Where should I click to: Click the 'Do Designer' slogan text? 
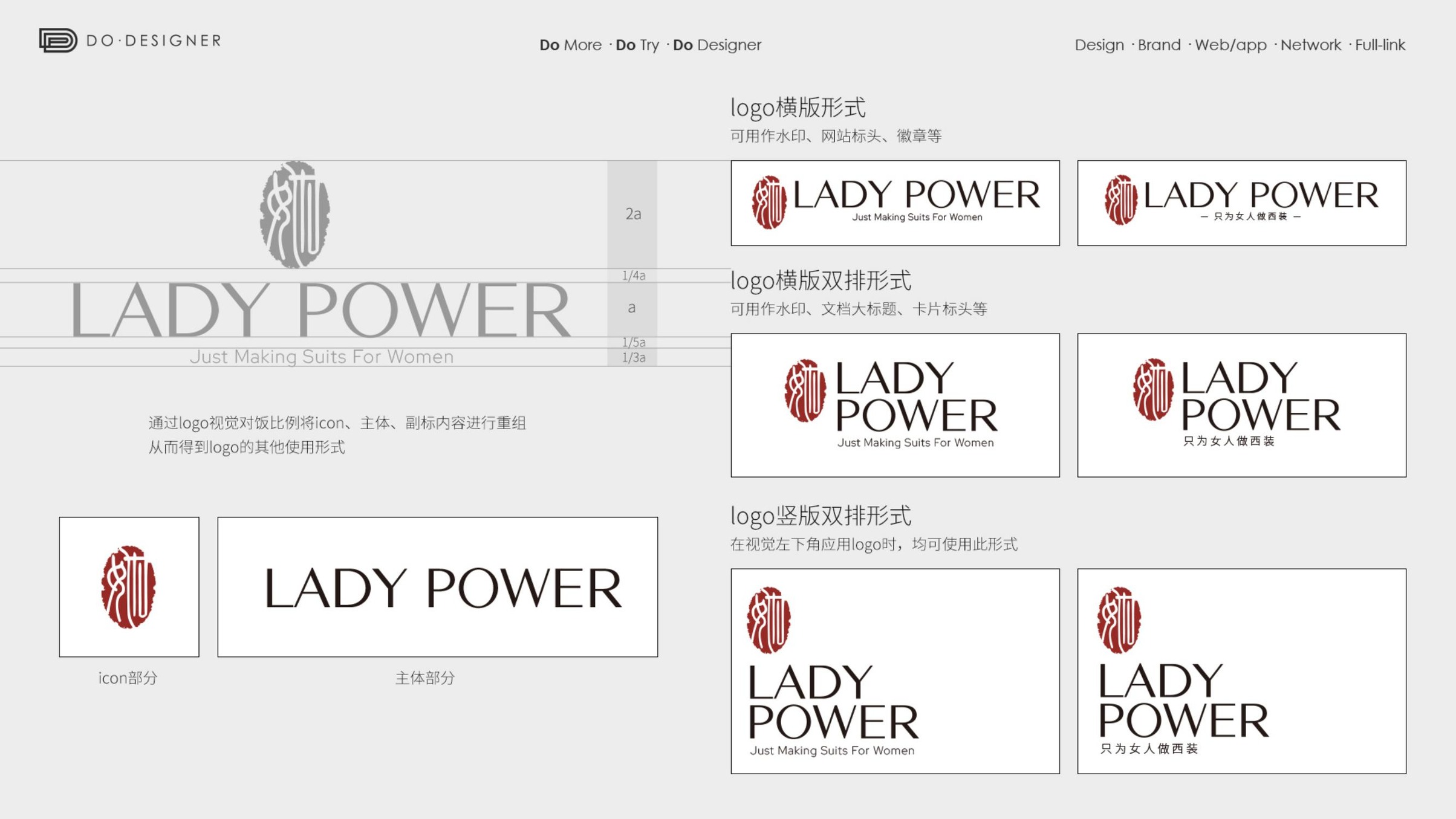(x=717, y=45)
